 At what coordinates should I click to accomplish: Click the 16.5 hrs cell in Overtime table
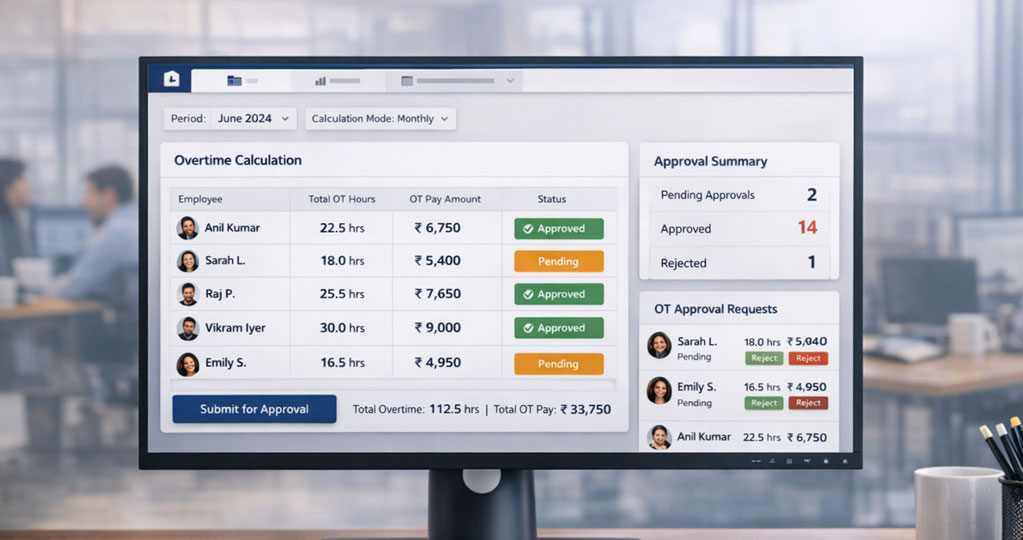pos(342,363)
